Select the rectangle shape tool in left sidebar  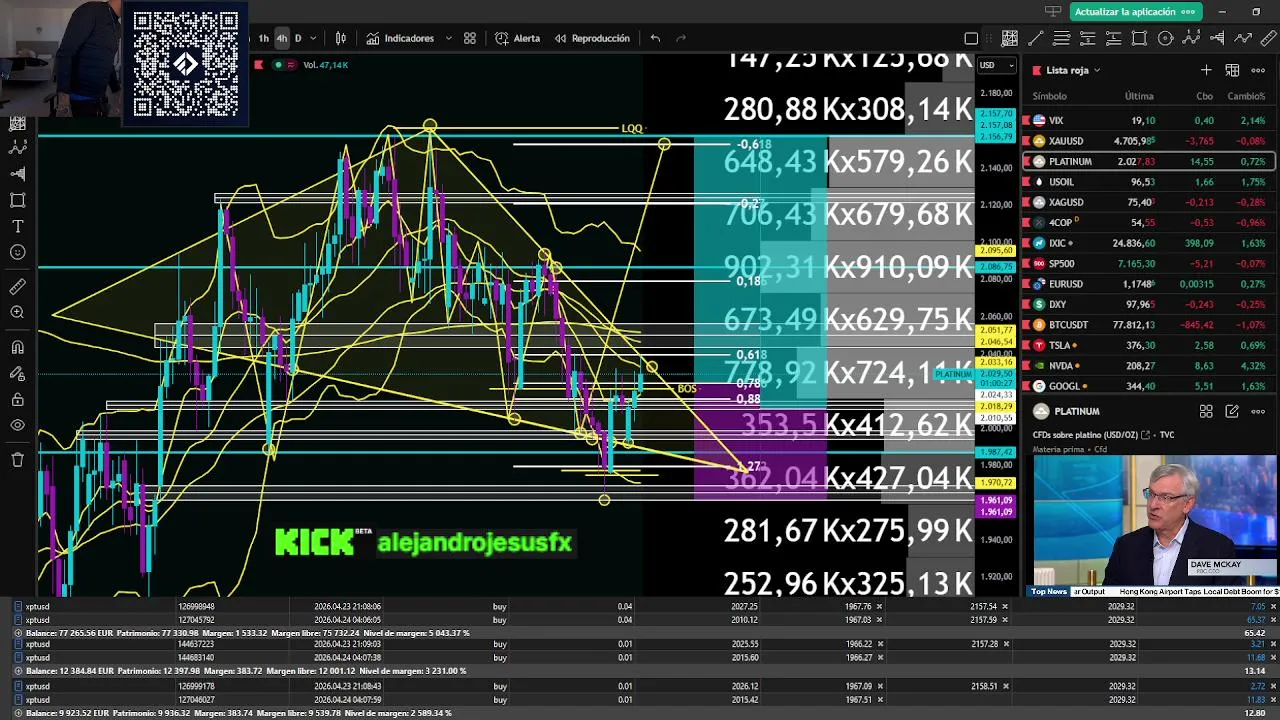(x=17, y=200)
